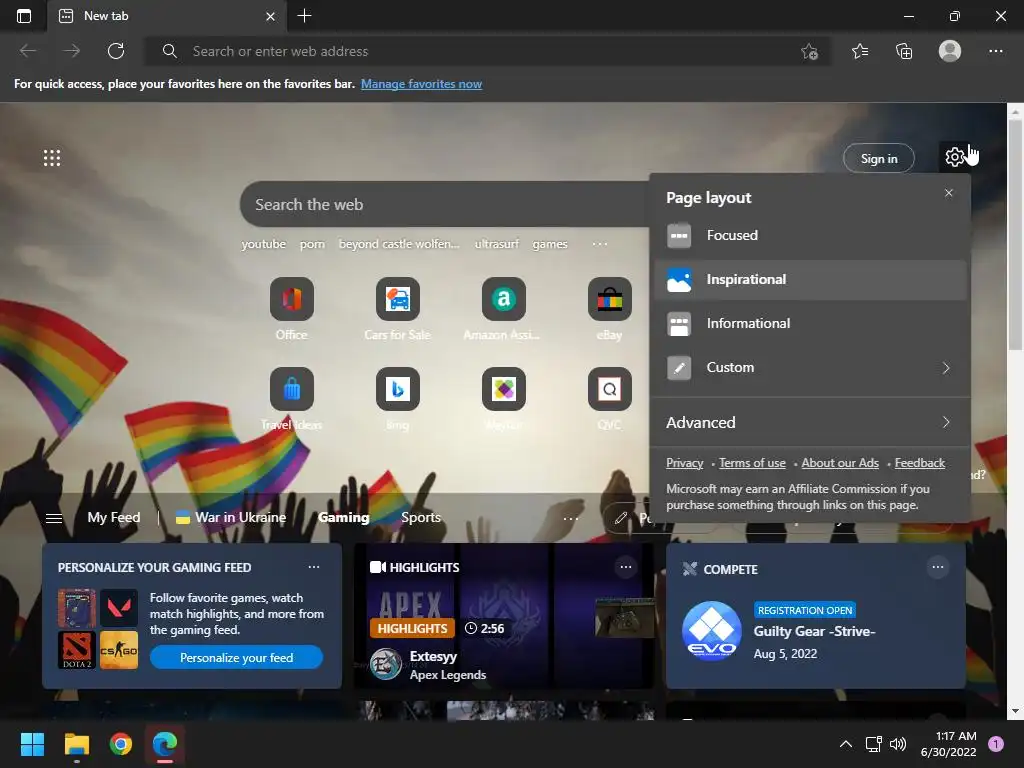Click the Sign in button

click(878, 159)
